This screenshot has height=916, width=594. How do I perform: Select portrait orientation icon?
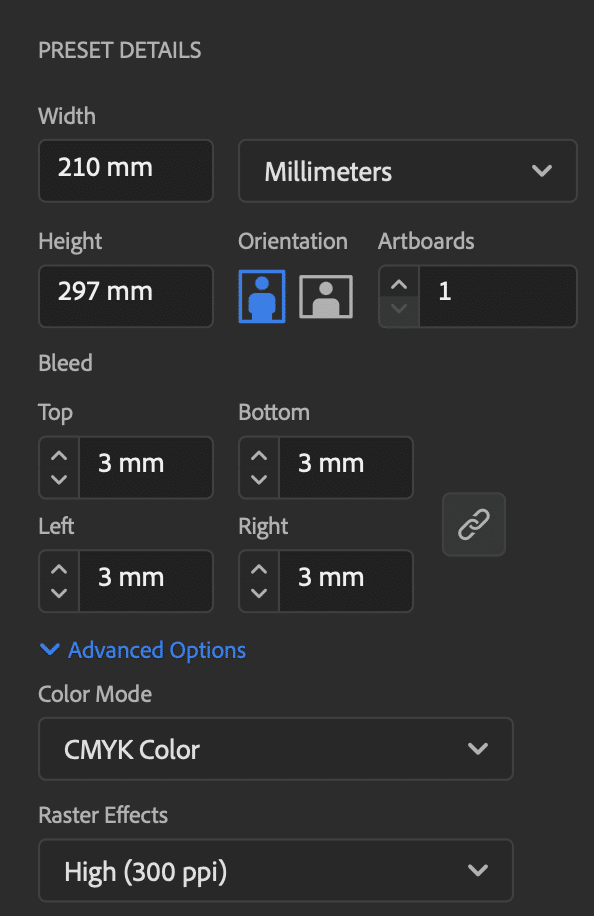pyautogui.click(x=262, y=296)
